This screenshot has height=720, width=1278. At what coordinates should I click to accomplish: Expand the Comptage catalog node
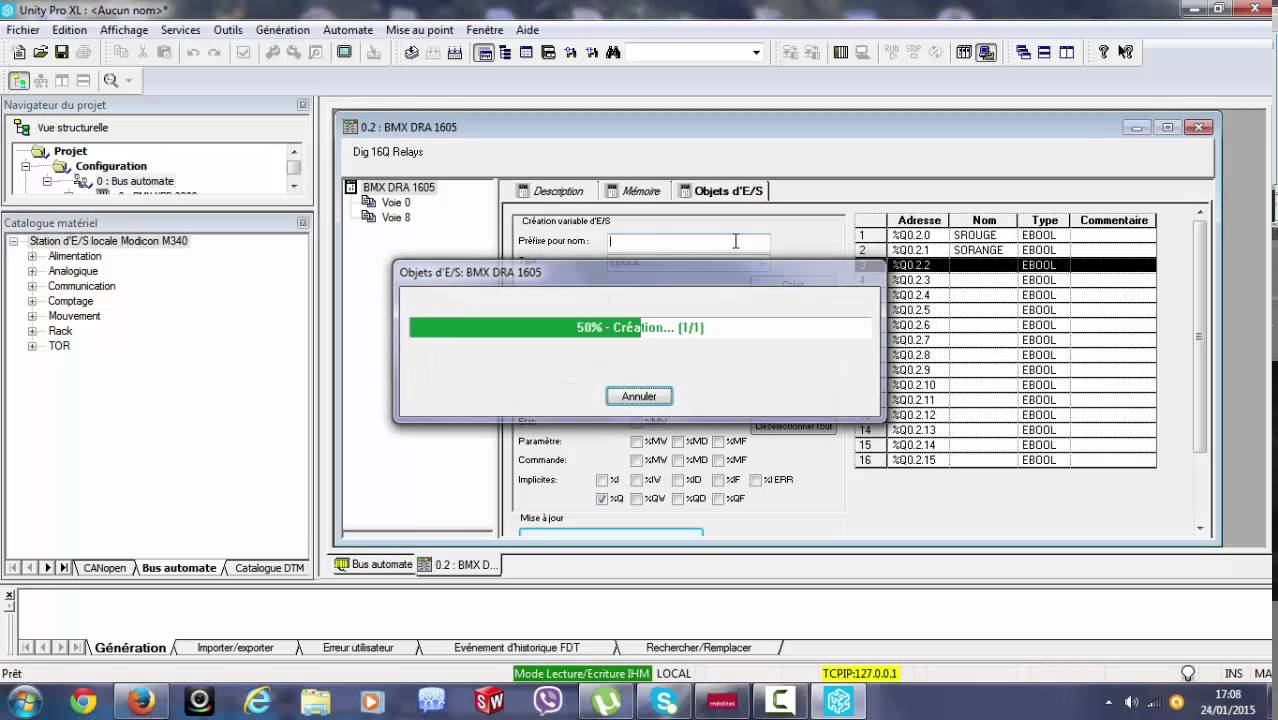coord(32,301)
